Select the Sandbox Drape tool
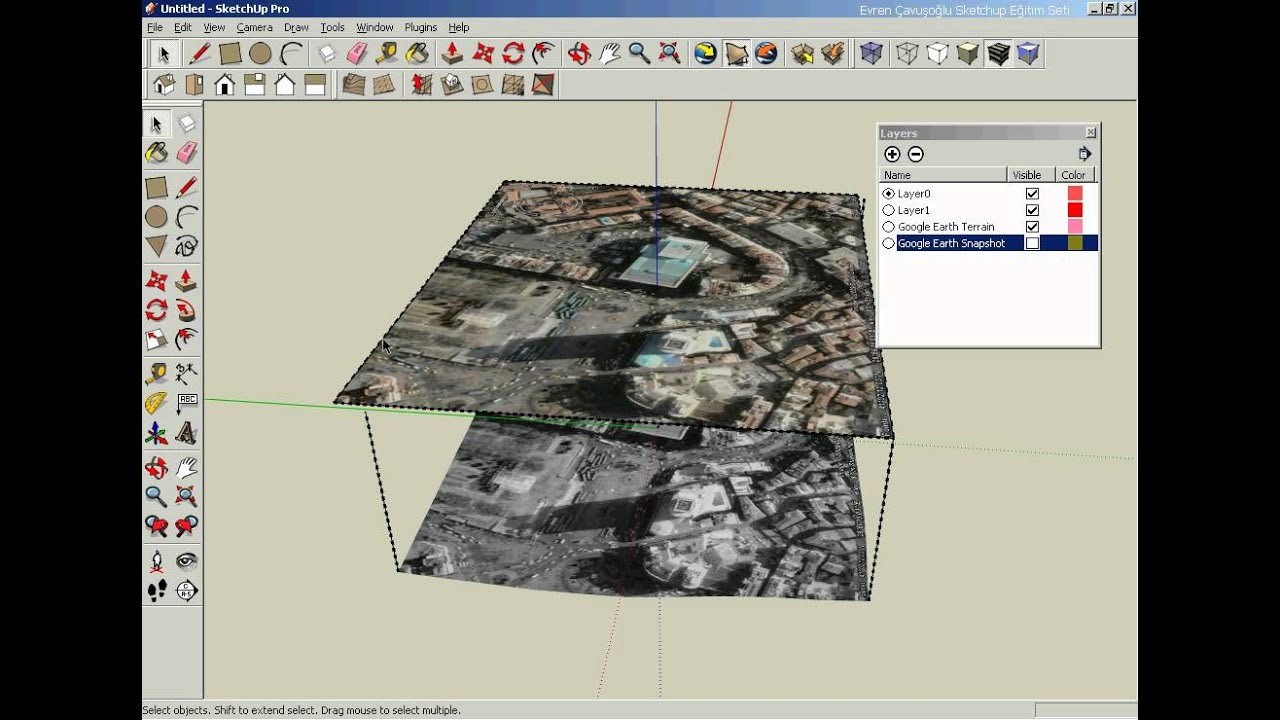1280x720 pixels. tap(482, 85)
